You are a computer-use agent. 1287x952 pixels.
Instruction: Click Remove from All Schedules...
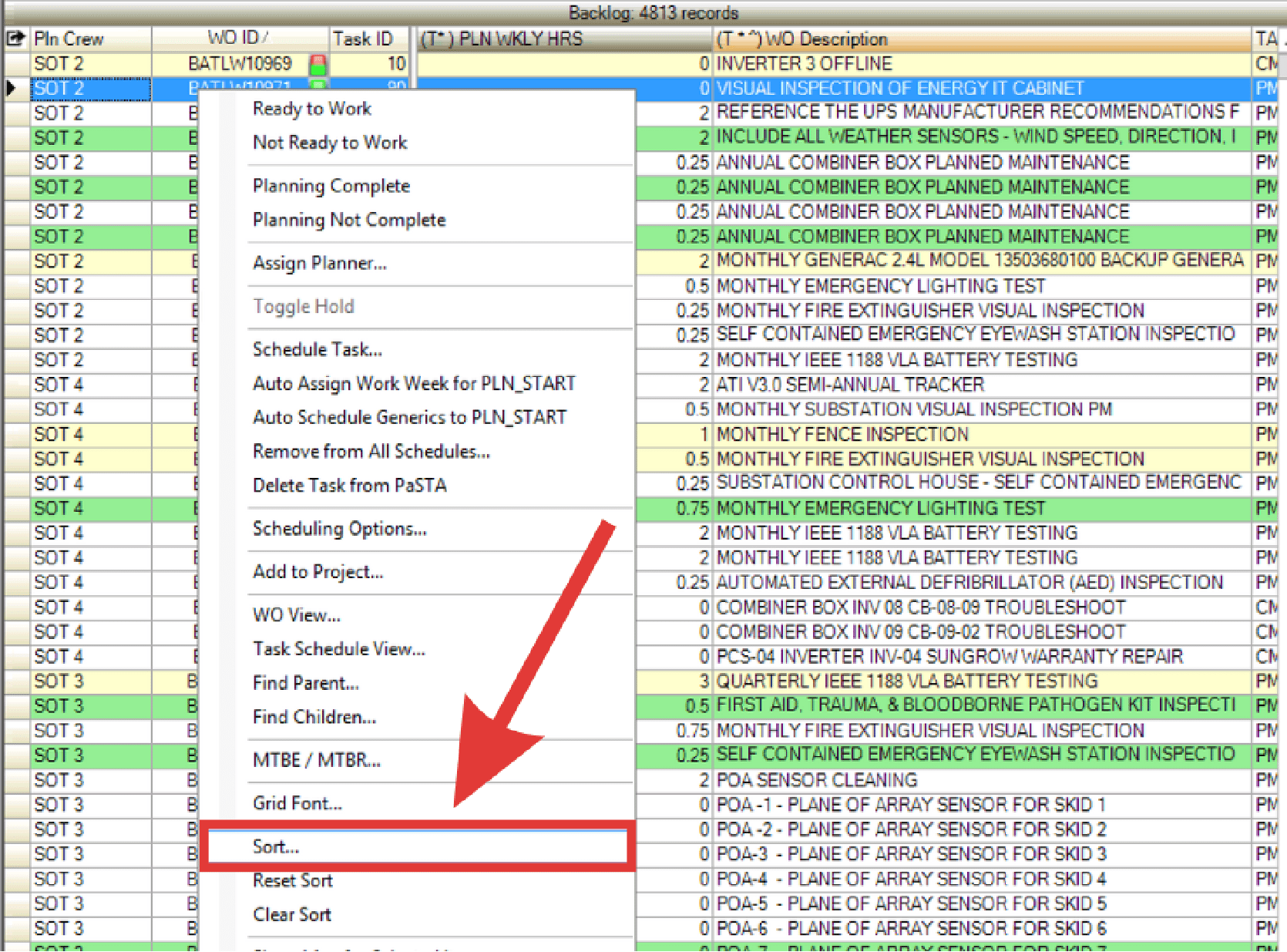[371, 451]
